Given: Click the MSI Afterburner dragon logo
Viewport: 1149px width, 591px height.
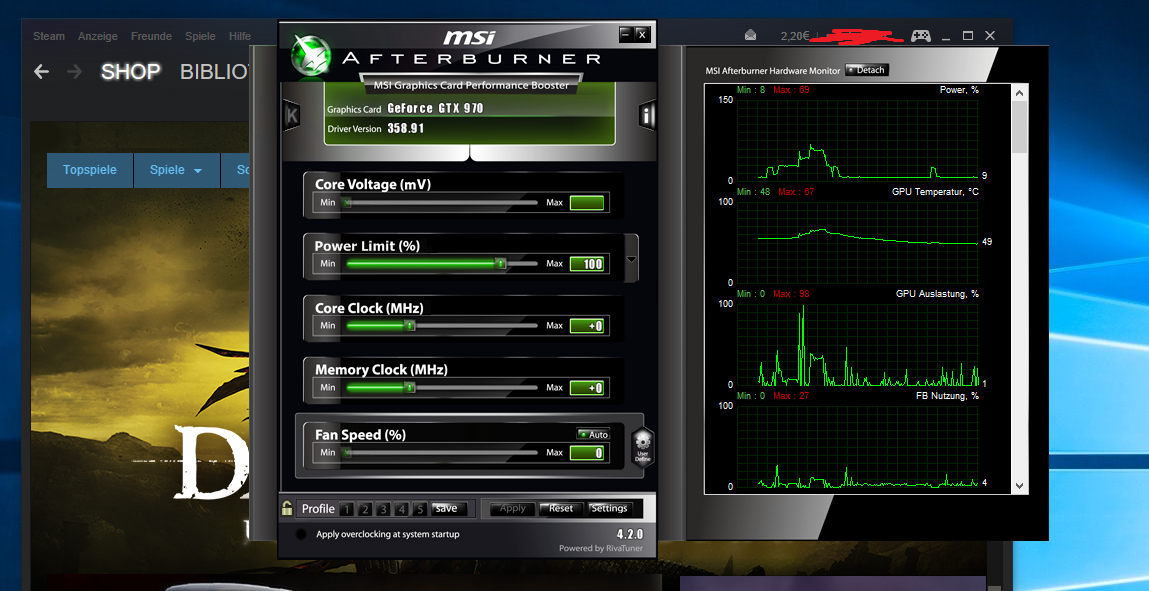Looking at the screenshot, I should [310, 56].
